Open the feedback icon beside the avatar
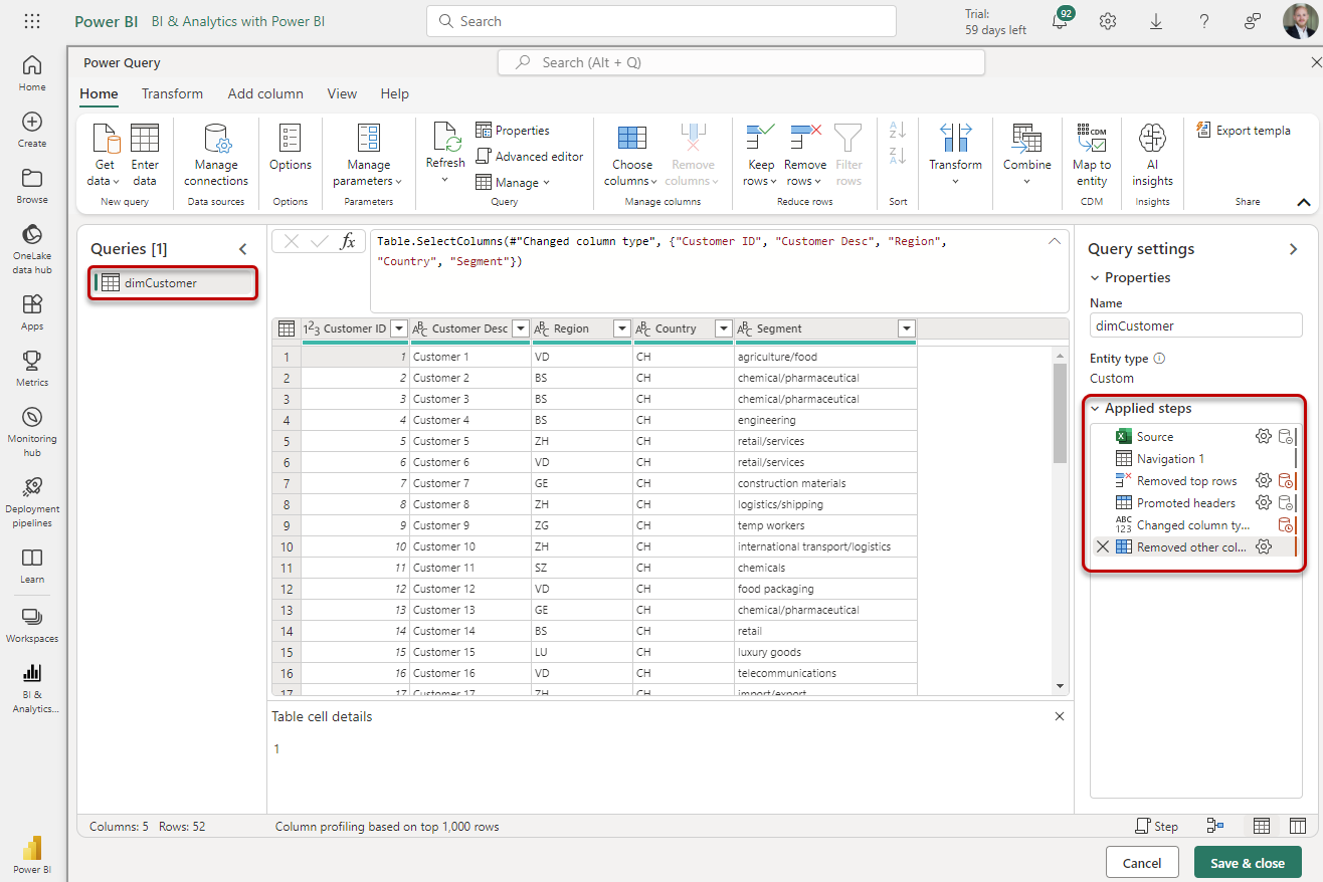1323x882 pixels. point(1252,21)
